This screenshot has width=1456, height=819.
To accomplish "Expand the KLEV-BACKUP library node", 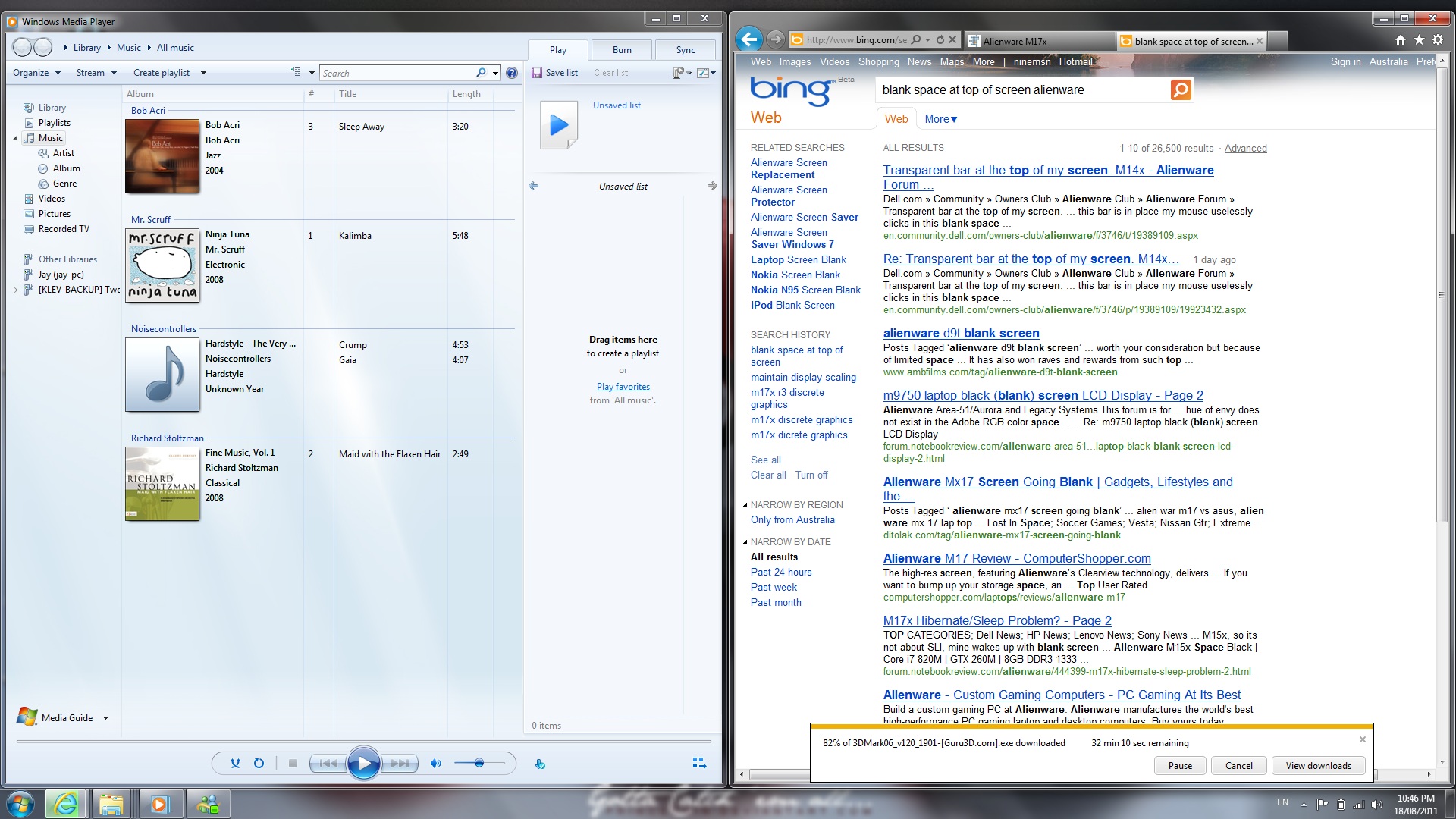I will click(15, 290).
